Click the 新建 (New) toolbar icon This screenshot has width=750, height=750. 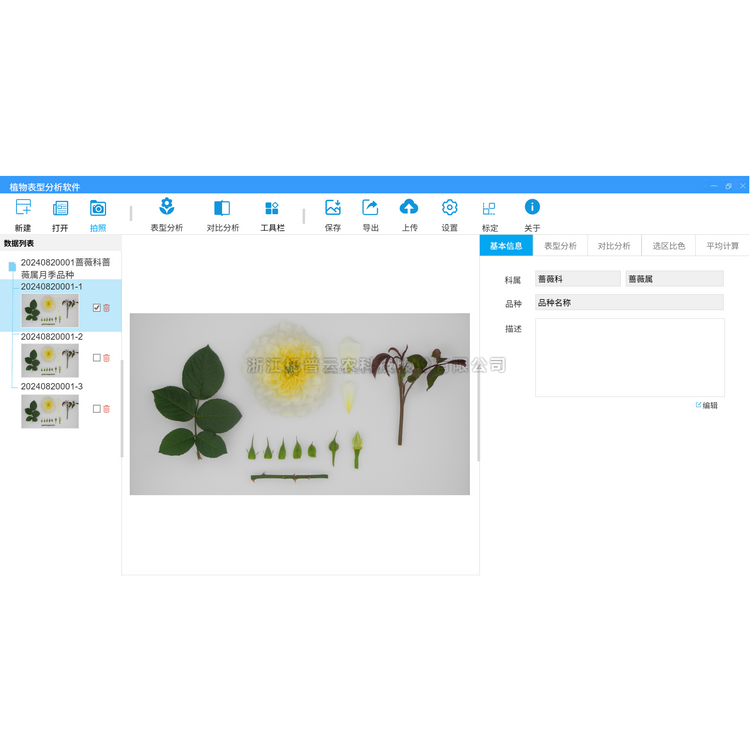pos(23,208)
